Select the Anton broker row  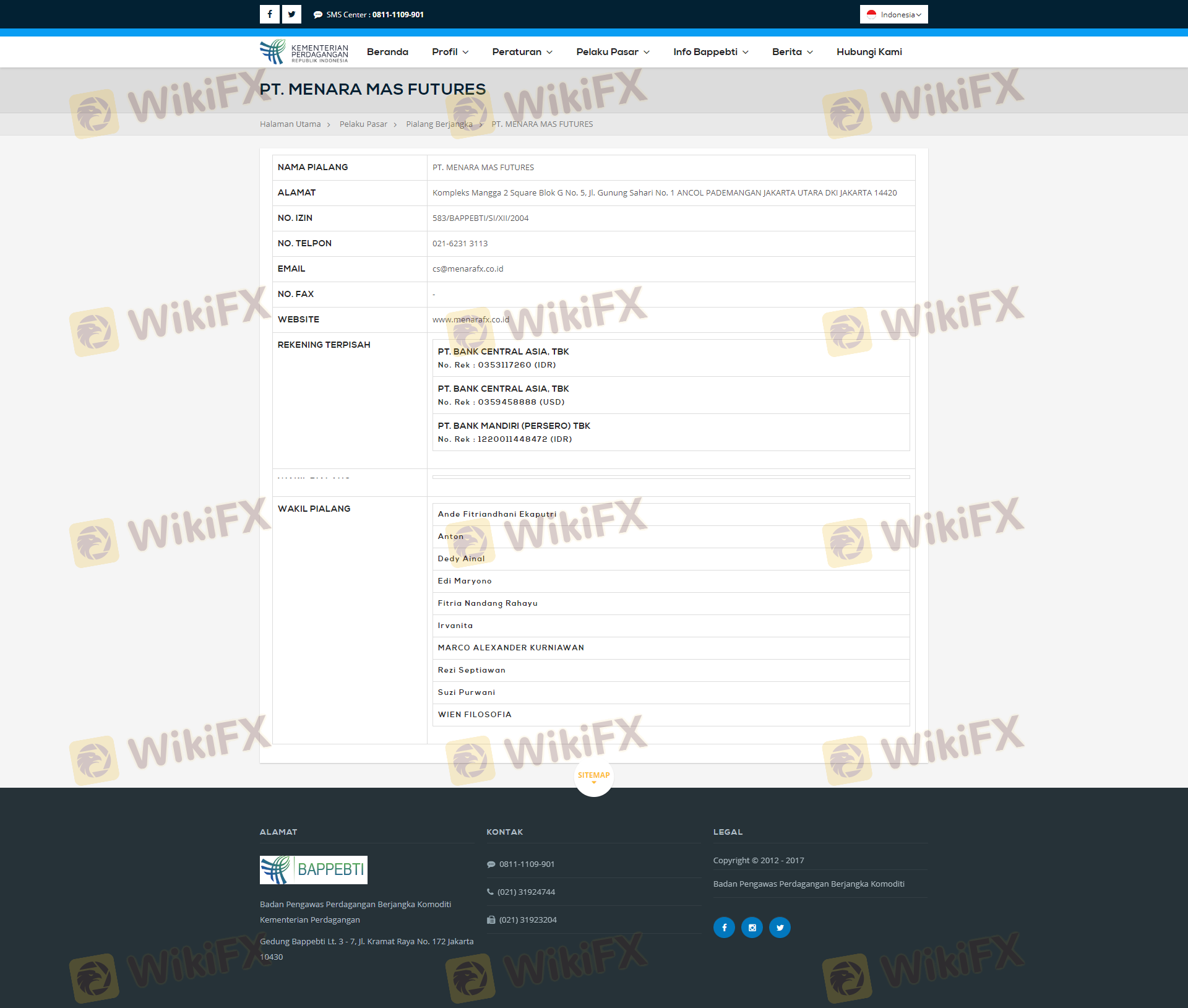coord(671,537)
